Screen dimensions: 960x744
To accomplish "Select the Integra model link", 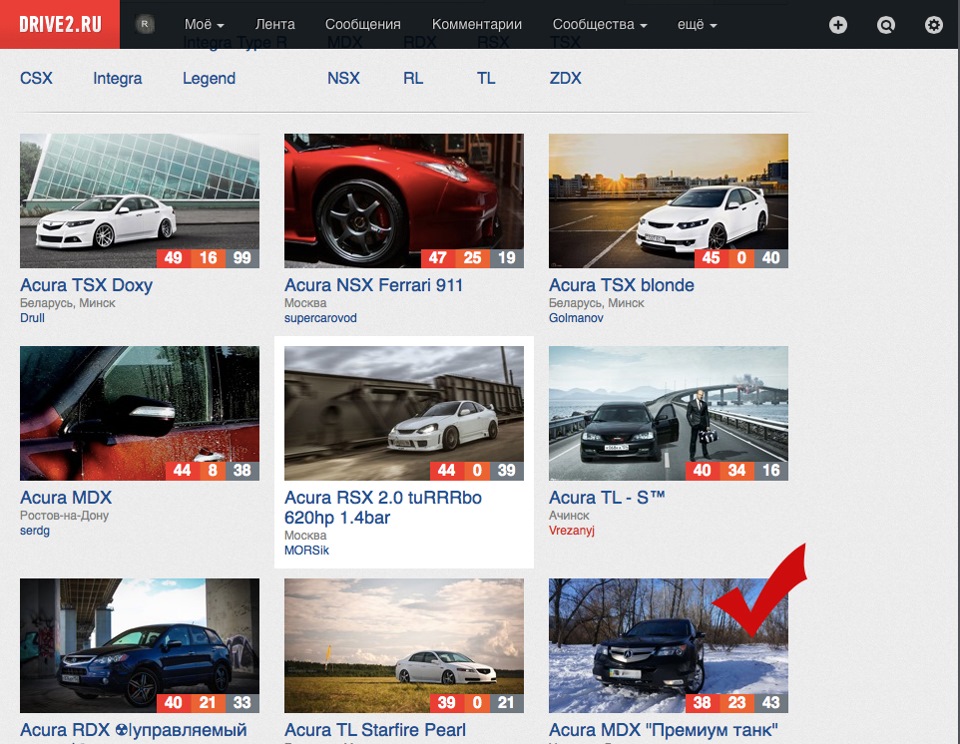I will pyautogui.click(x=118, y=78).
